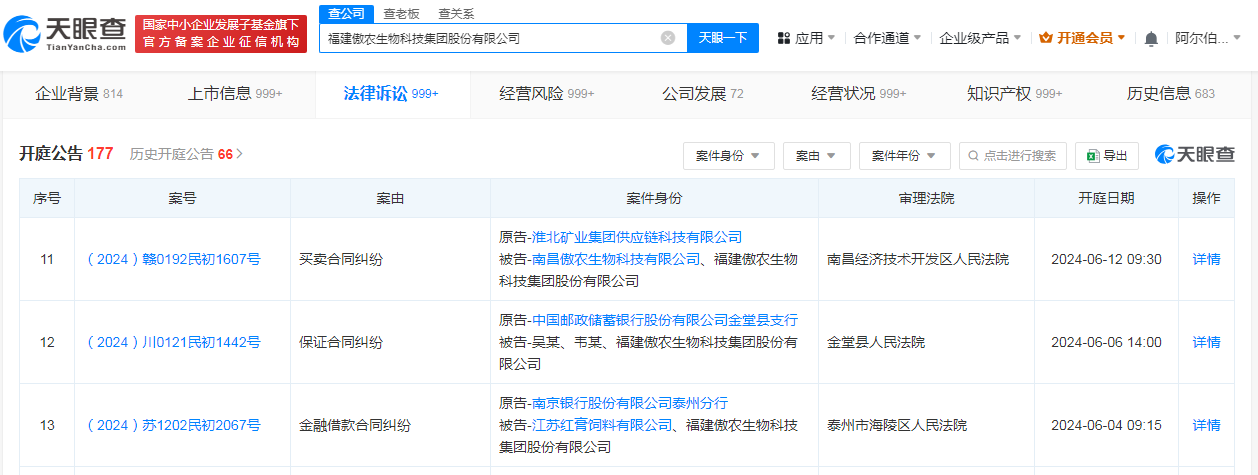Clear the search box with the X icon
The width and height of the screenshot is (1258, 475).
click(x=668, y=38)
